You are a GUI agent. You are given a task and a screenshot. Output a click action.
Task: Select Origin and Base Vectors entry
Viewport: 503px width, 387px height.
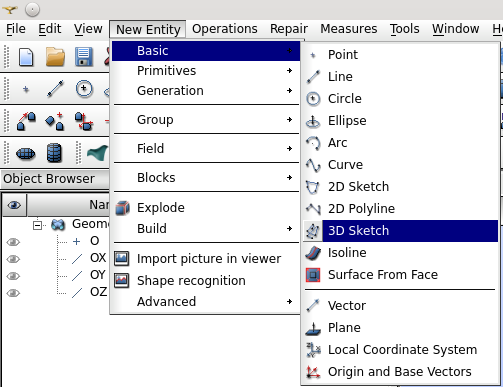click(x=400, y=372)
